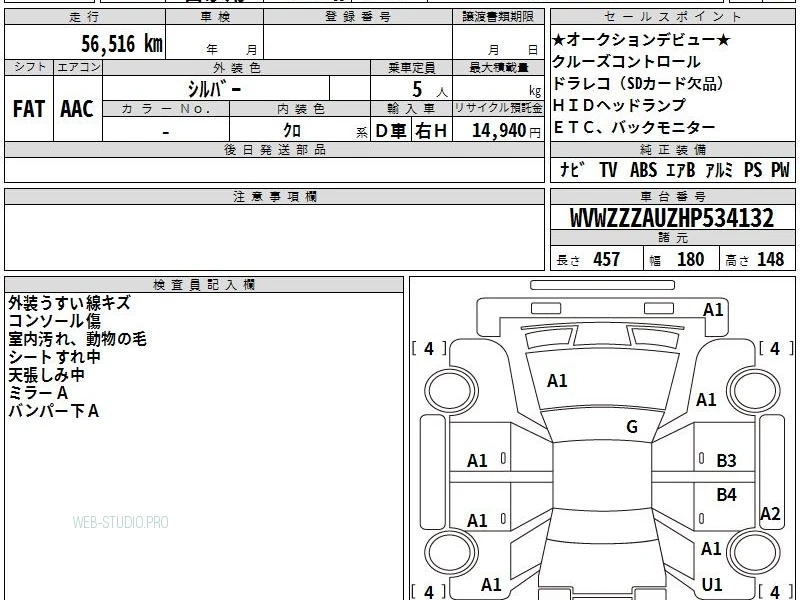Click the B4 damage mark on the diagram
This screenshot has width=800, height=600.
coord(727,494)
